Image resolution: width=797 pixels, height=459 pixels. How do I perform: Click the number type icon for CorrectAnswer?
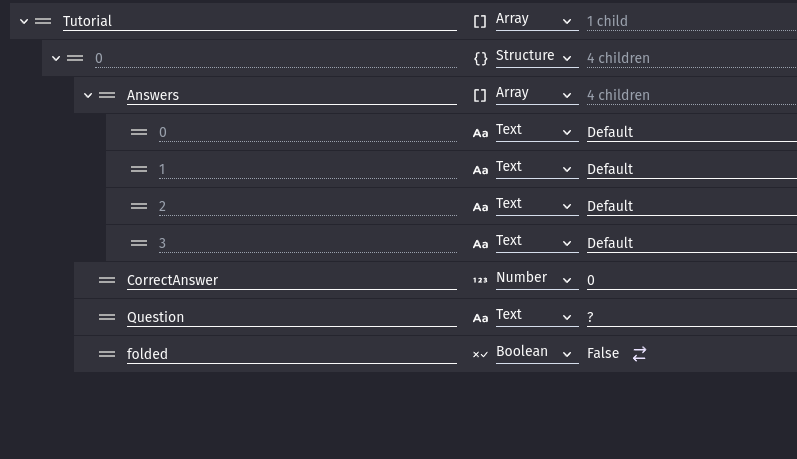pos(480,280)
